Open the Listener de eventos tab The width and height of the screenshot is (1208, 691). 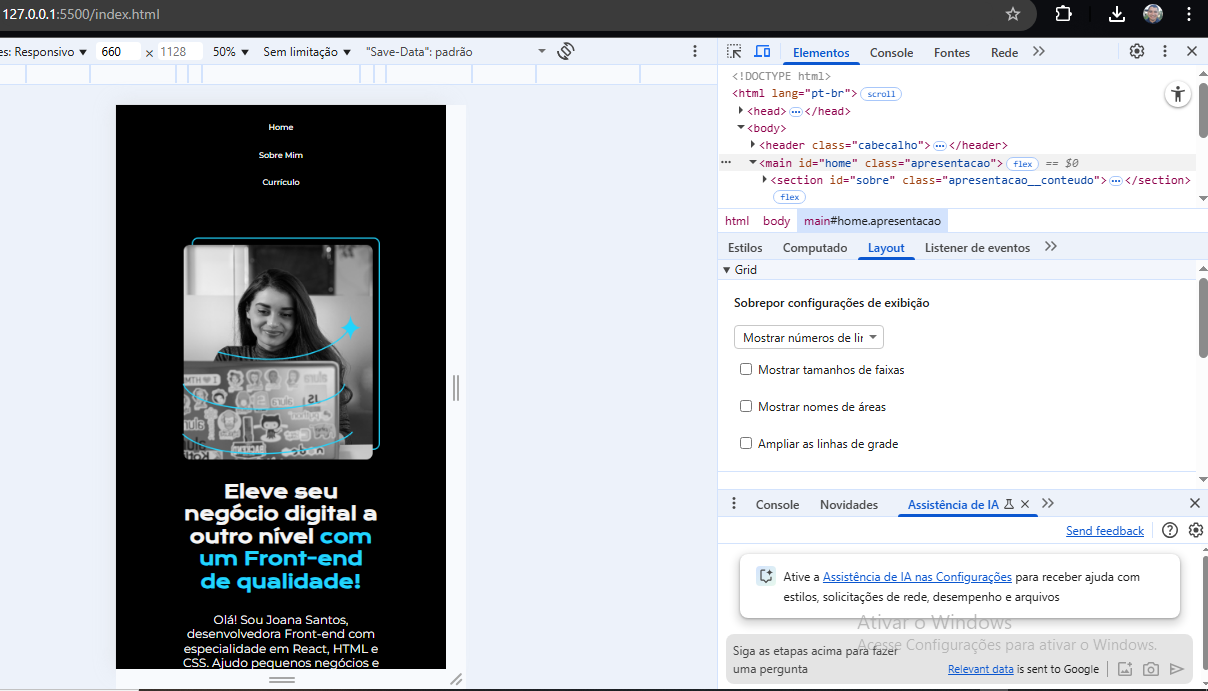tap(977, 248)
